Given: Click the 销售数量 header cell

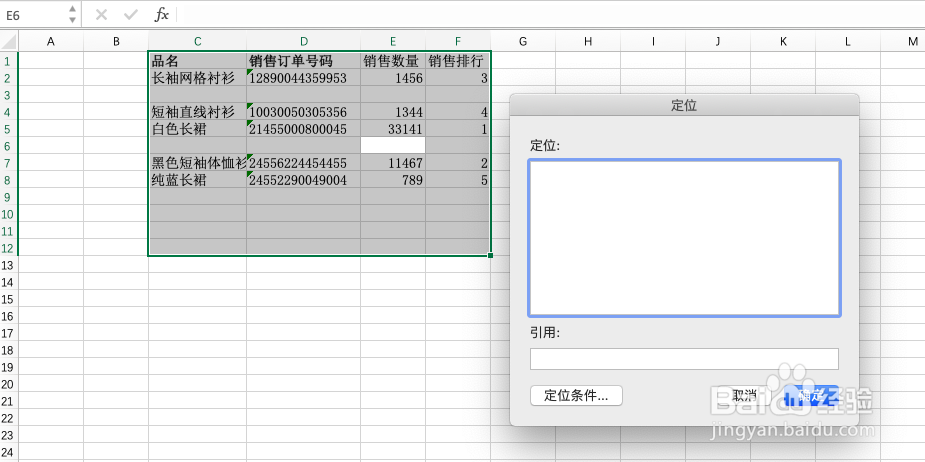Looking at the screenshot, I should click(393, 61).
